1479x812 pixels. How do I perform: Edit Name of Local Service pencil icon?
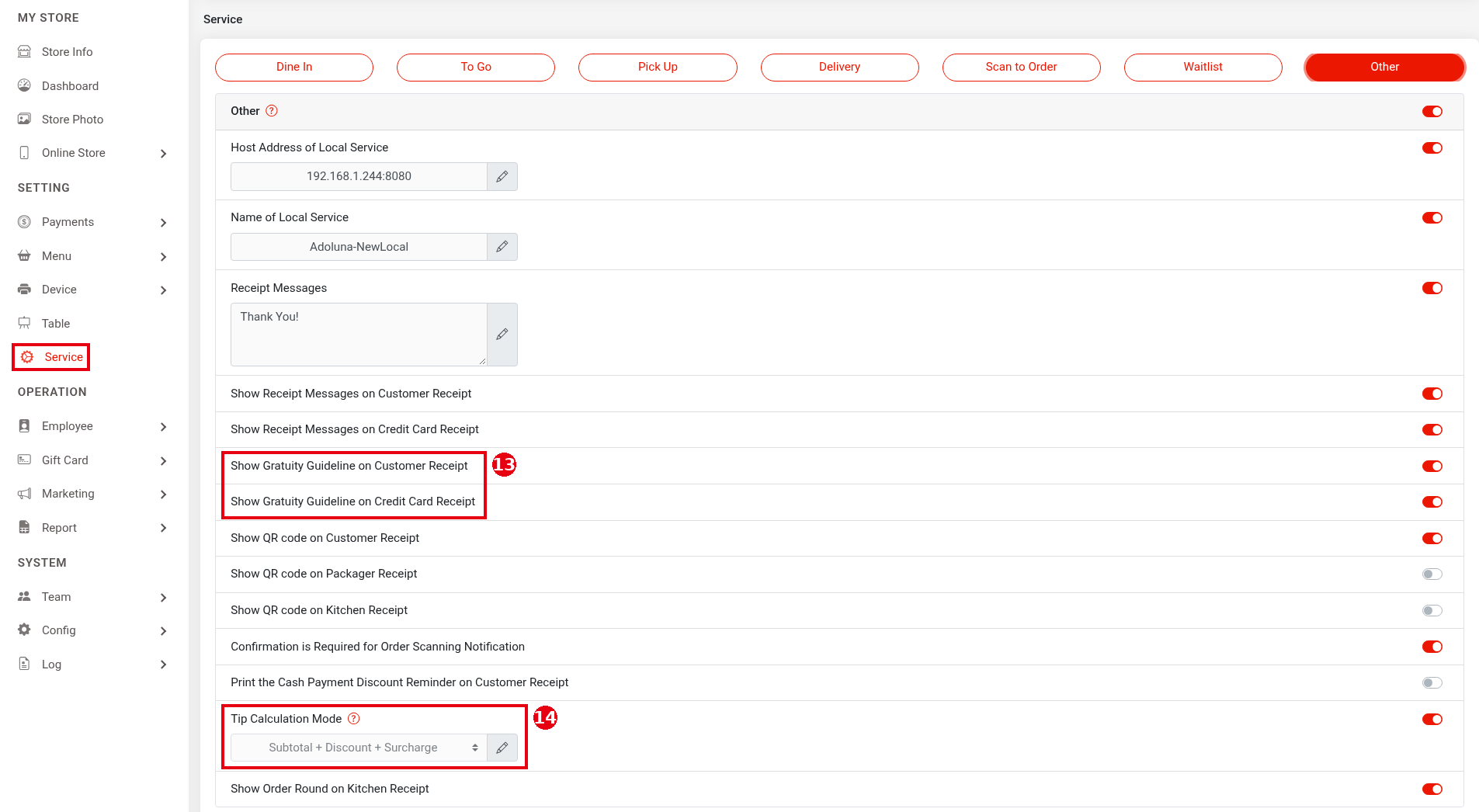502,247
